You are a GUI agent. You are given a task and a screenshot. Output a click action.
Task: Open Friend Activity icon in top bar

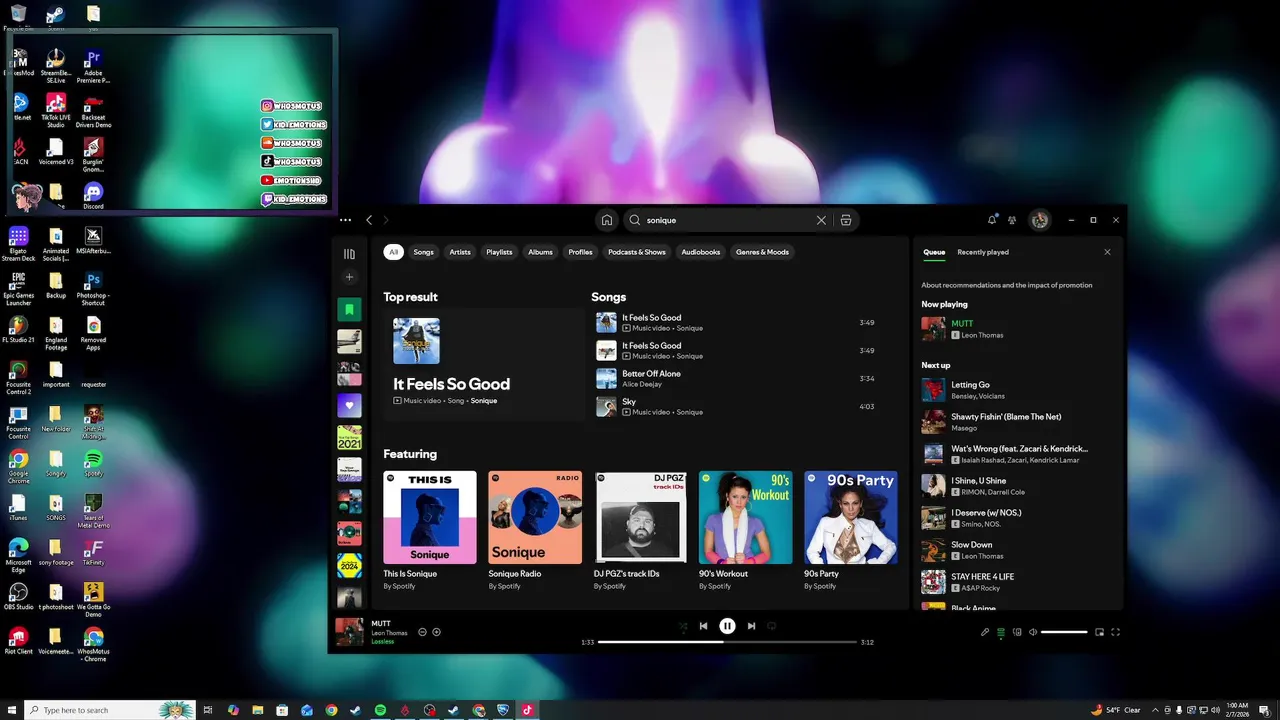pyautogui.click(x=1012, y=220)
